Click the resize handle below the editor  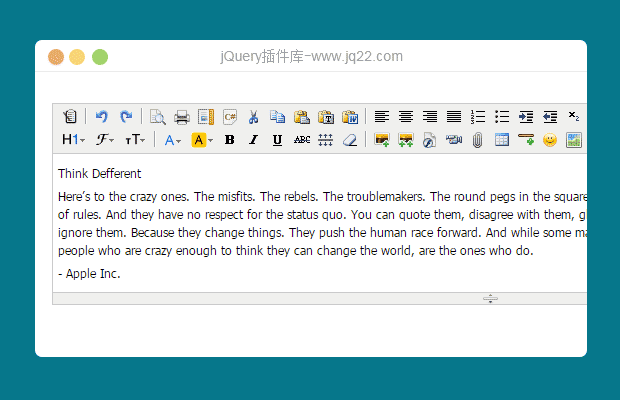(x=490, y=298)
